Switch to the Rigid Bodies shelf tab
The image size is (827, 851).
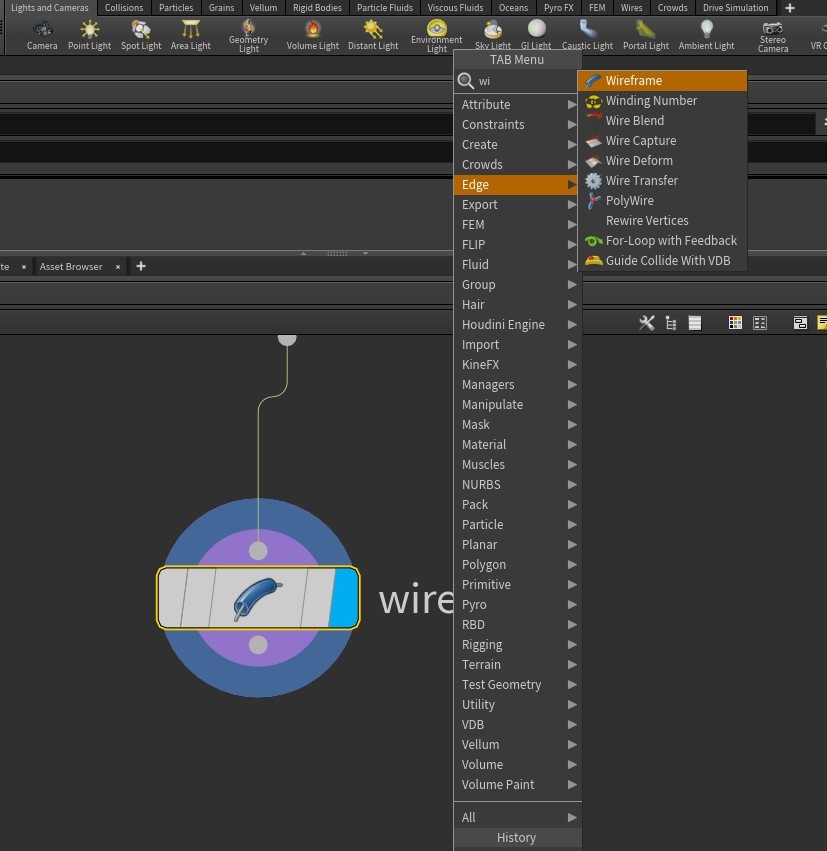(x=316, y=8)
